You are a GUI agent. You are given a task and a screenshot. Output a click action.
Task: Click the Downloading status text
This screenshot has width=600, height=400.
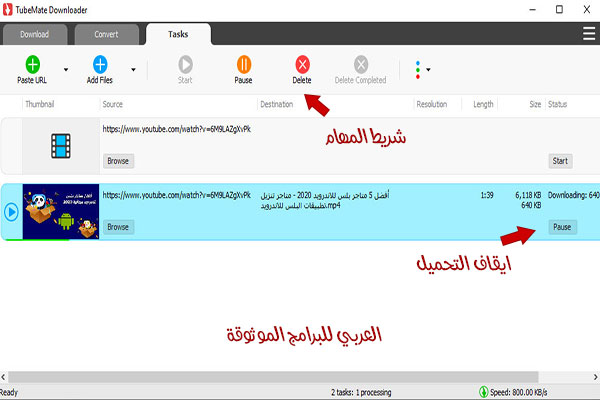click(x=574, y=195)
